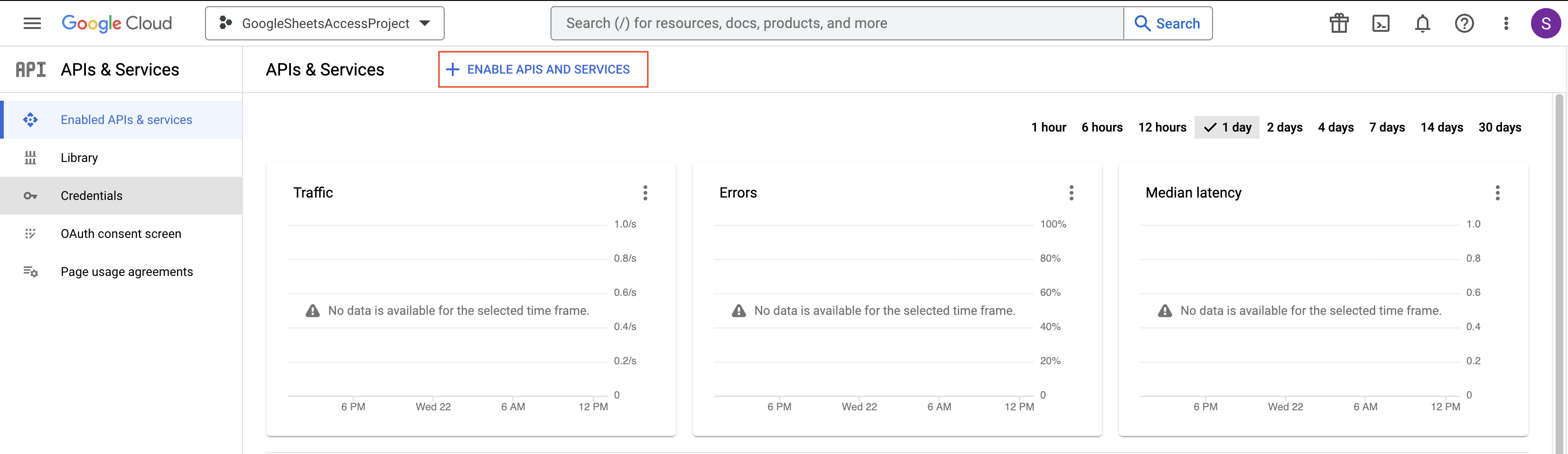Image resolution: width=1568 pixels, height=454 pixels.
Task: Select the 6 hours time range
Action: point(1102,127)
